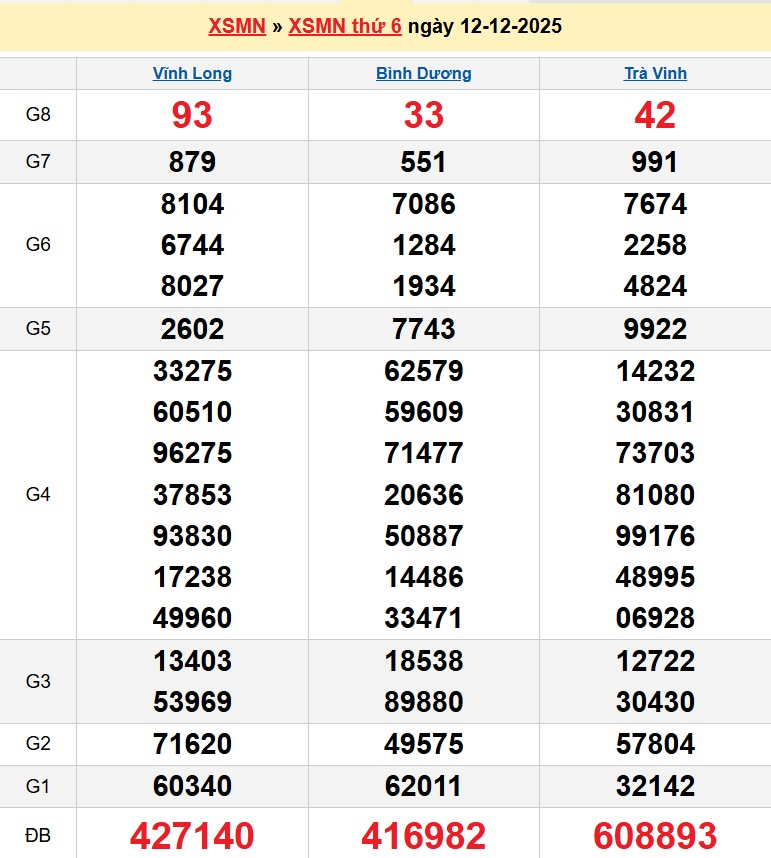This screenshot has width=771, height=858.
Task: Click the G5 number 7743
Action: tap(424, 329)
